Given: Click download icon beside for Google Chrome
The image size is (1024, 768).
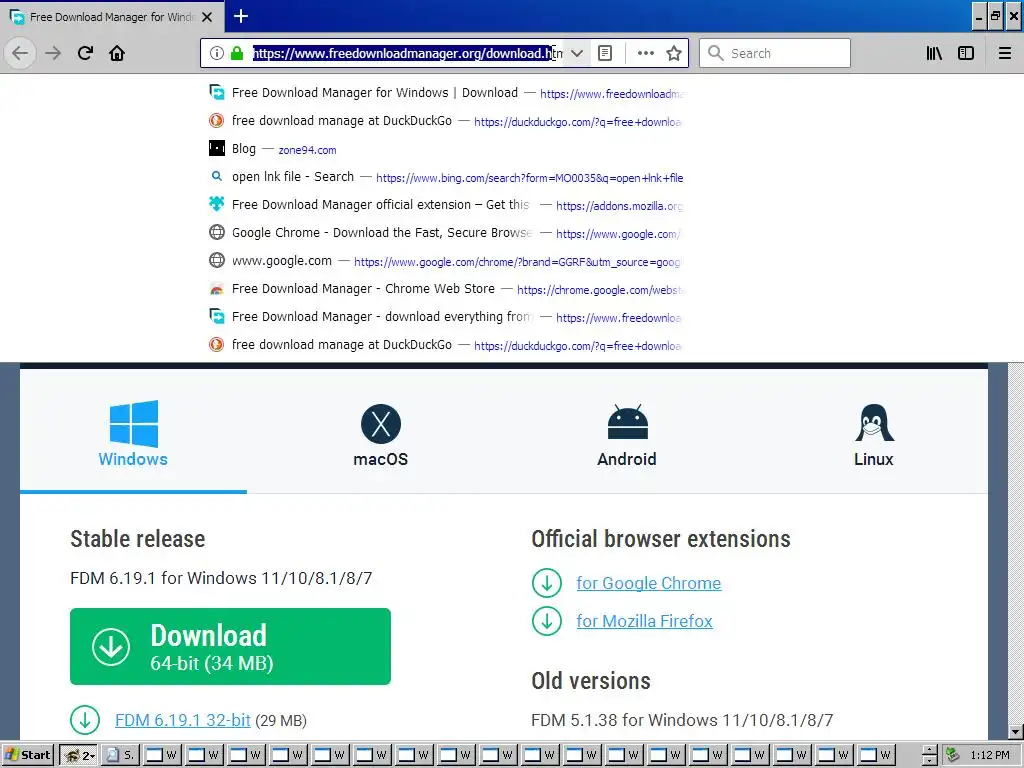Looking at the screenshot, I should [547, 583].
